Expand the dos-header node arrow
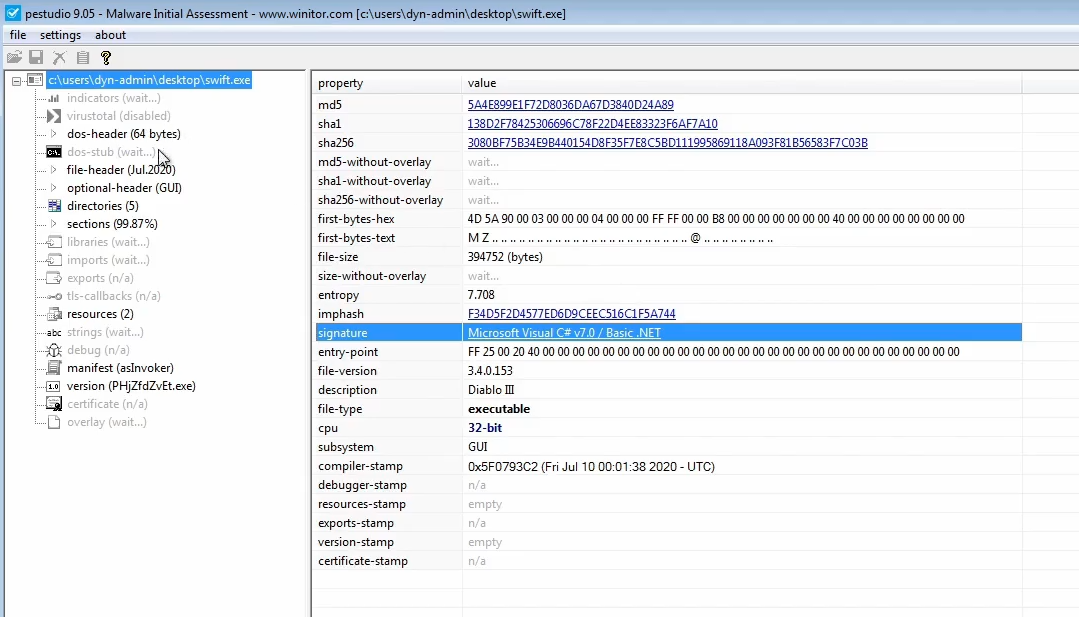This screenshot has height=617, width=1079. pyautogui.click(x=54, y=134)
